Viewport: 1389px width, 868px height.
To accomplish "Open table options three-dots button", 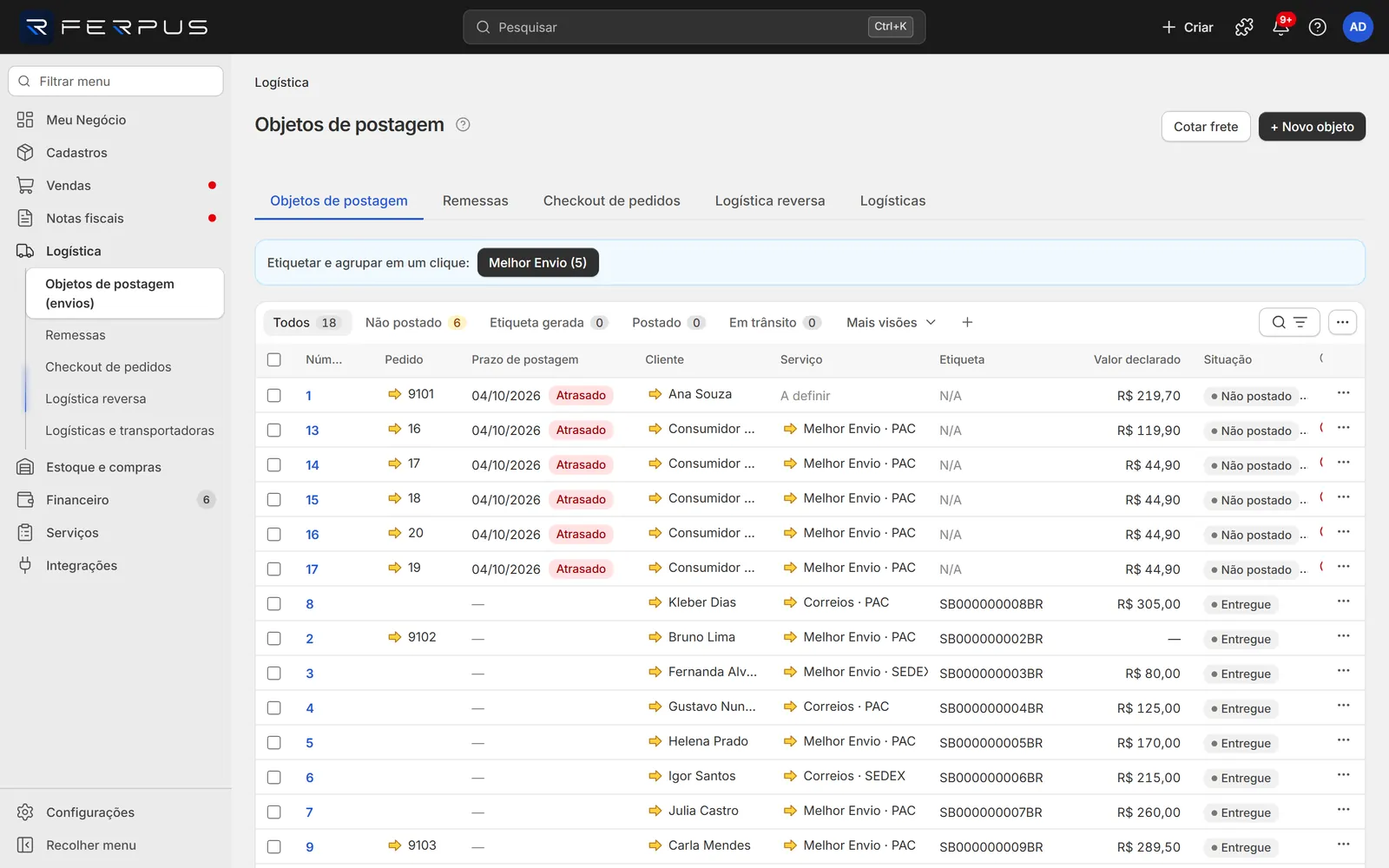I will pyautogui.click(x=1342, y=322).
